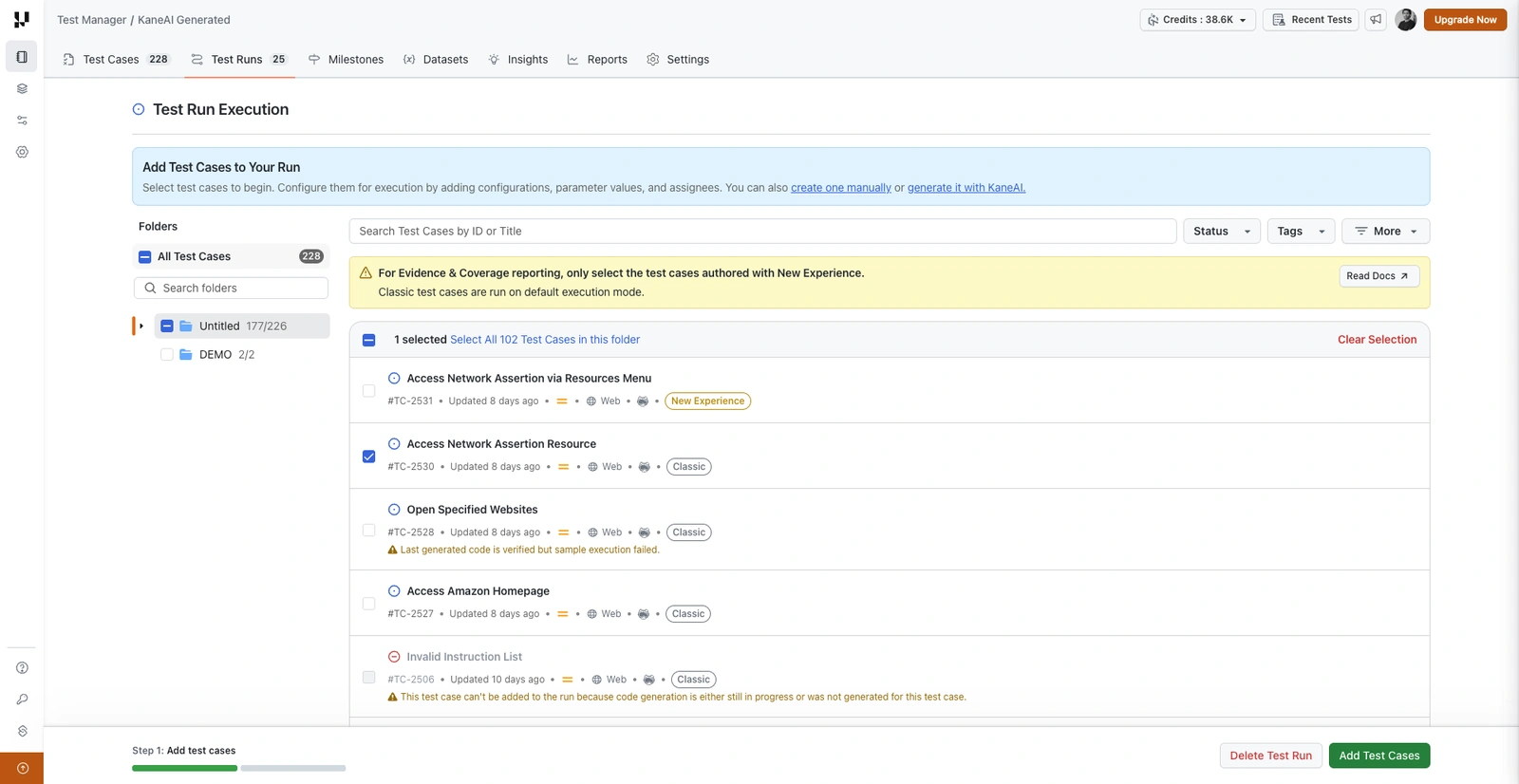Open the More filters dropdown
This screenshot has height=784, width=1519.
1385,231
